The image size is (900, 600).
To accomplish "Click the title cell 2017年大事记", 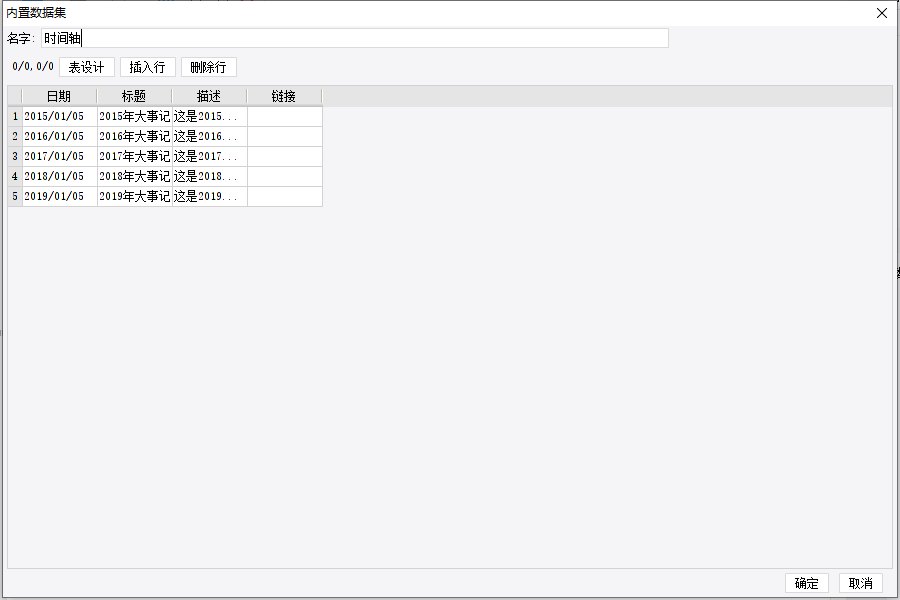I will (135, 157).
